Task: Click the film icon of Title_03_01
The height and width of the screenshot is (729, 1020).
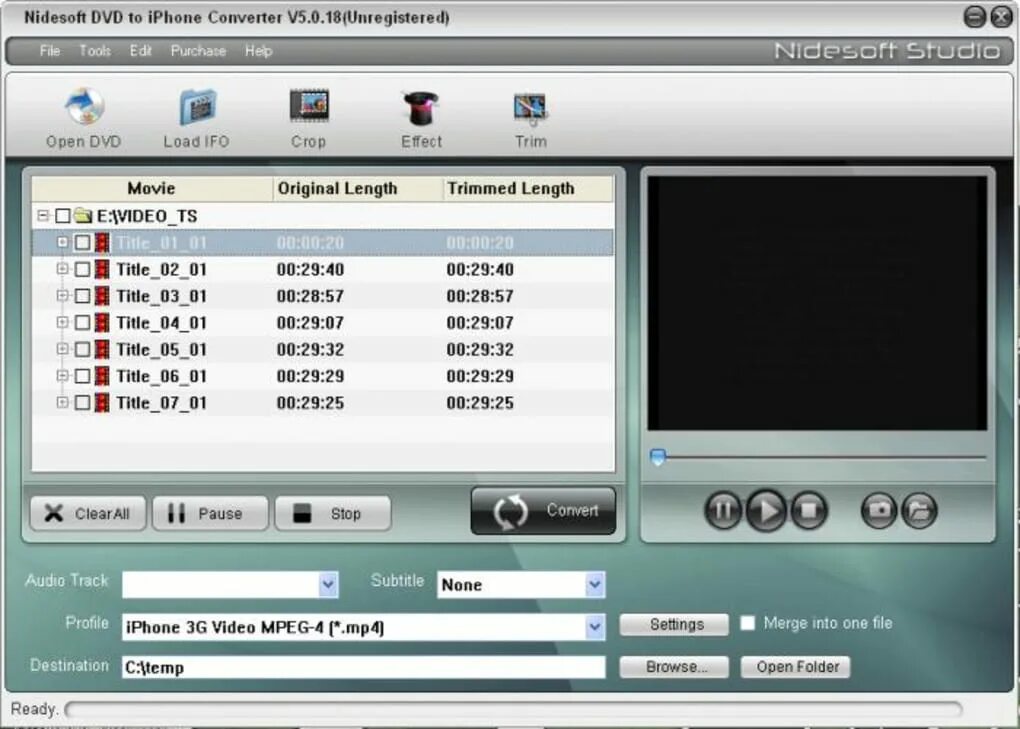Action: click(x=102, y=296)
